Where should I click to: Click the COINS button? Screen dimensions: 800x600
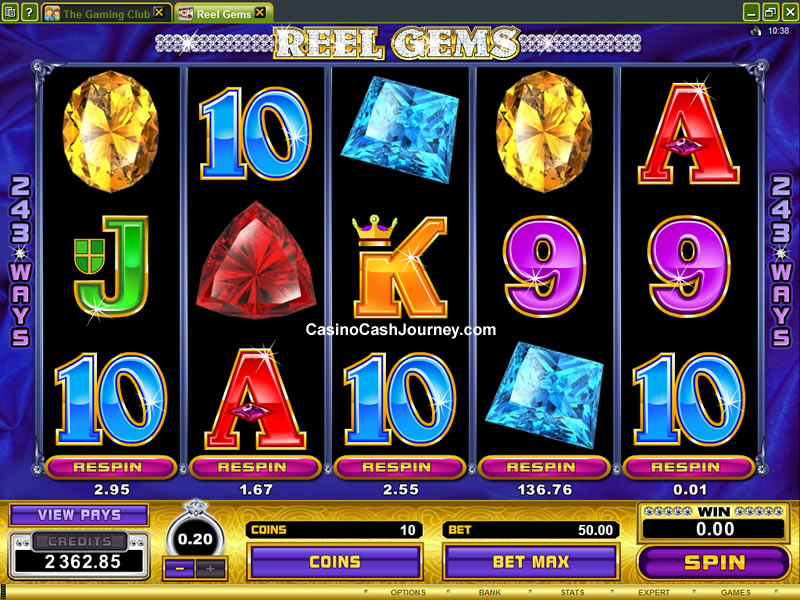click(335, 562)
